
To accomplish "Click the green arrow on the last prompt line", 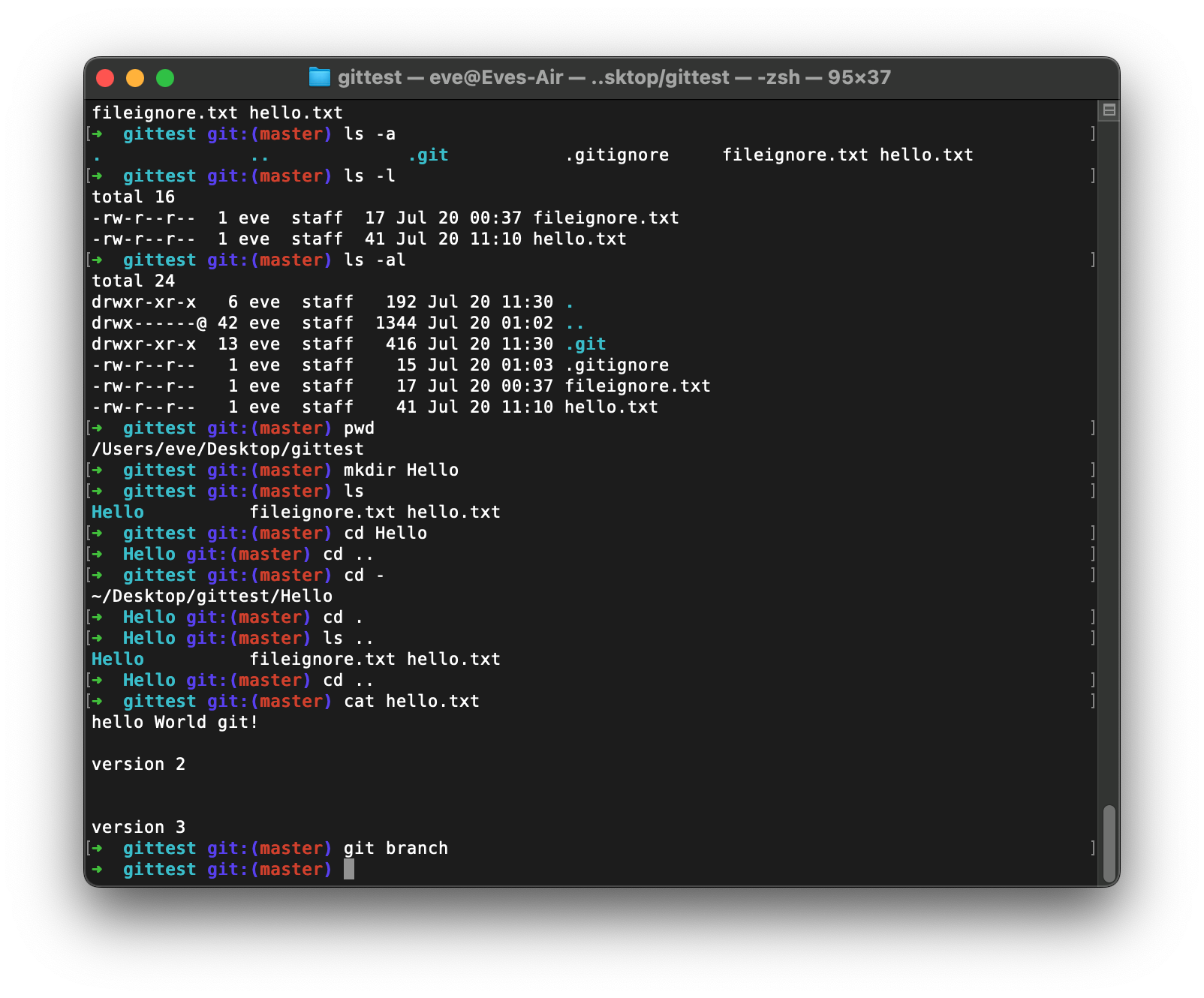I will [x=97, y=869].
